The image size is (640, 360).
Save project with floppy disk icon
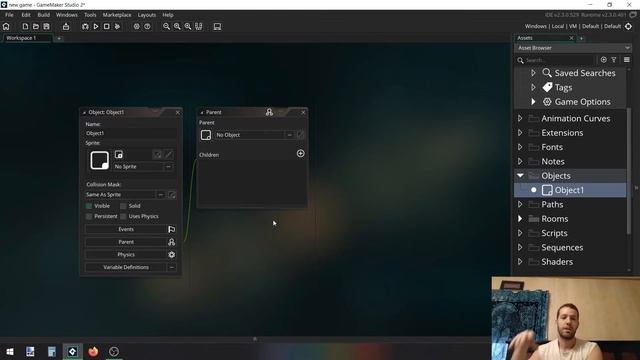pyautogui.click(x=47, y=27)
